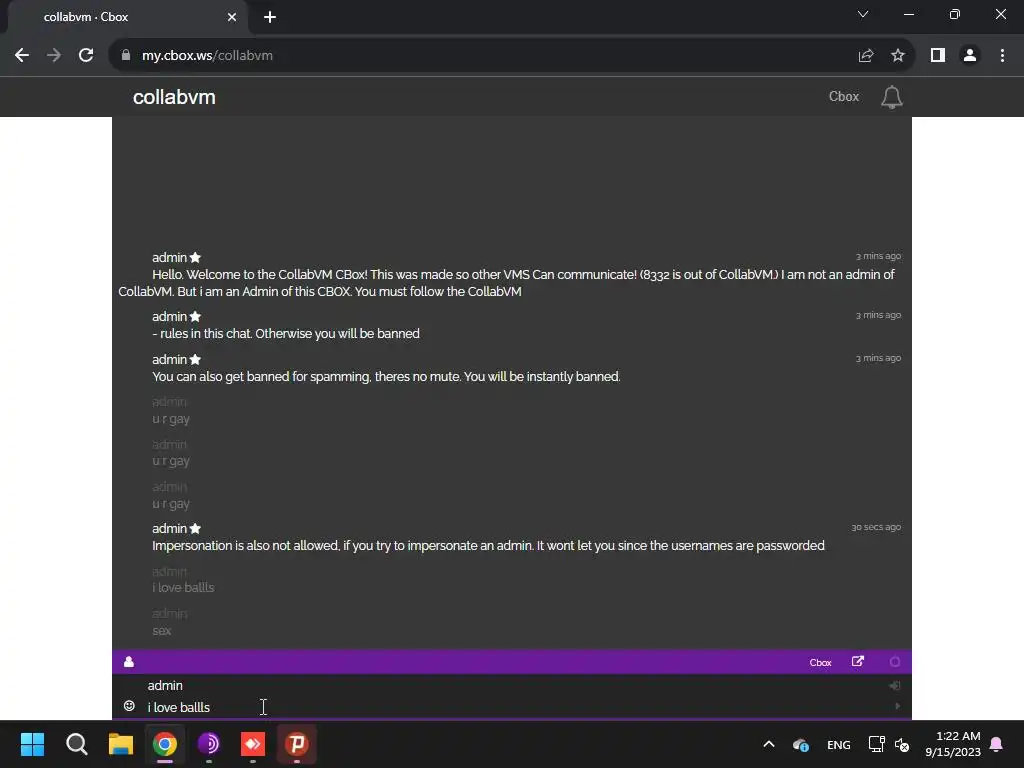Open the Chrome side panel
1024x768 pixels.
tap(938, 56)
